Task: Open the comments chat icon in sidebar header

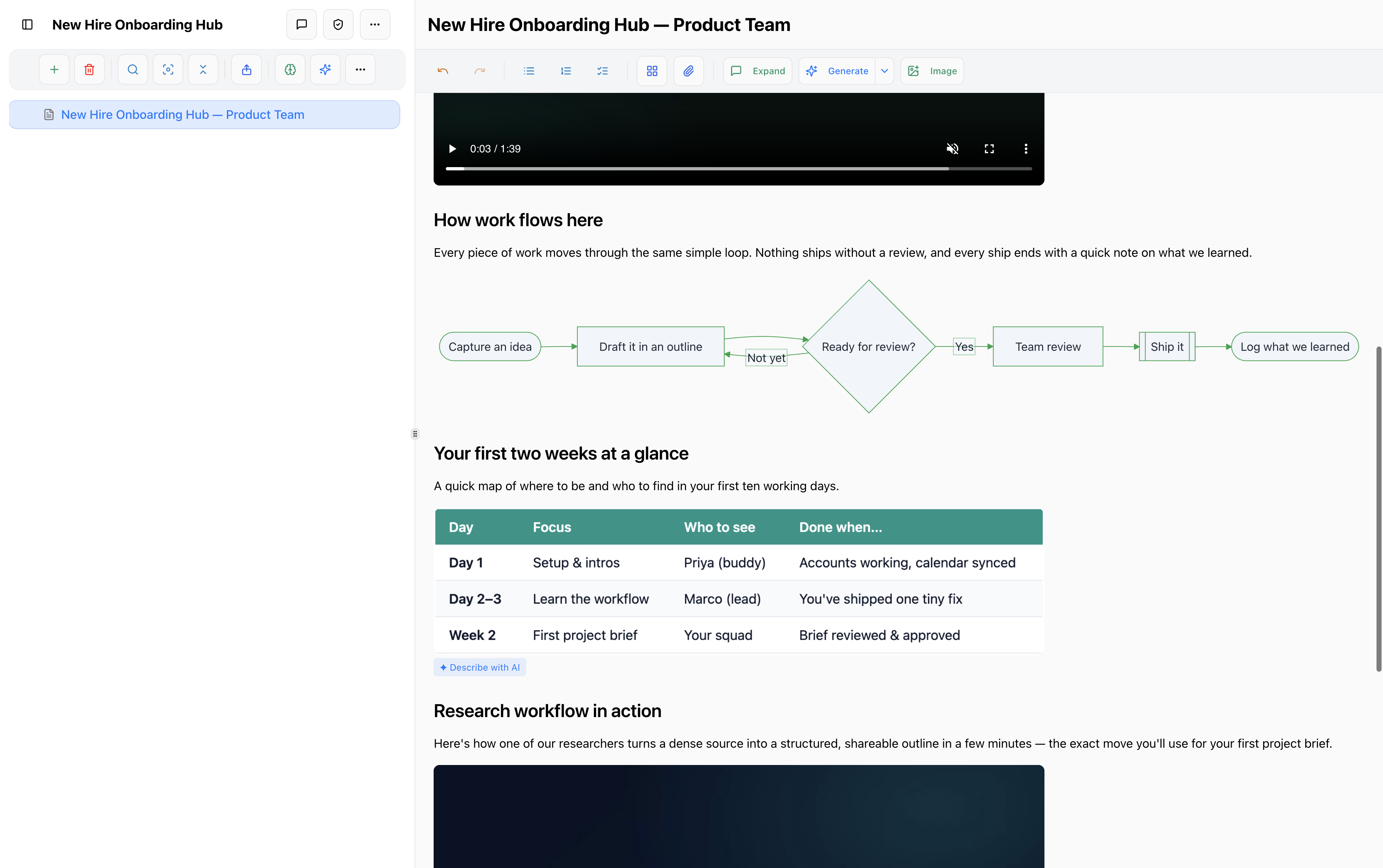Action: pyautogui.click(x=301, y=24)
